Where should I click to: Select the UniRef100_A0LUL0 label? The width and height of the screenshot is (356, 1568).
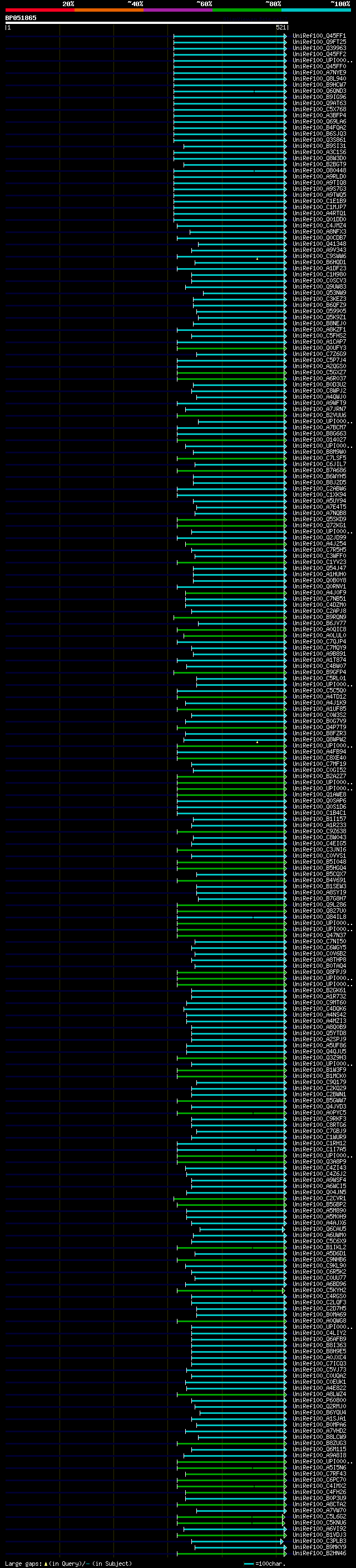point(319,635)
